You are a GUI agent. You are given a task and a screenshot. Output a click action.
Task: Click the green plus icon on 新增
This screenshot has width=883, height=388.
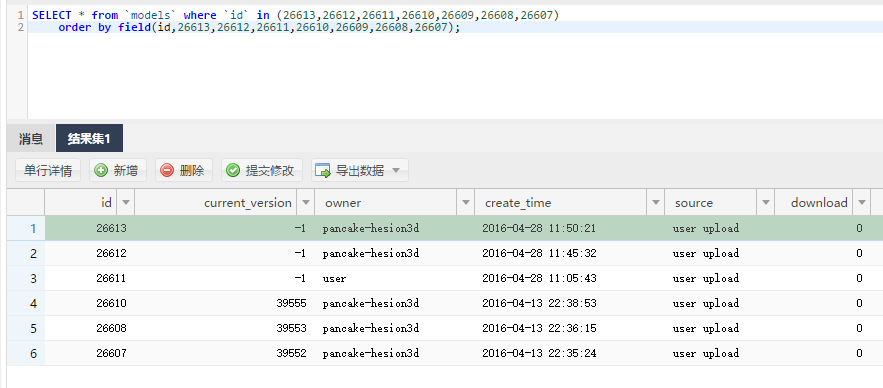pos(101,171)
